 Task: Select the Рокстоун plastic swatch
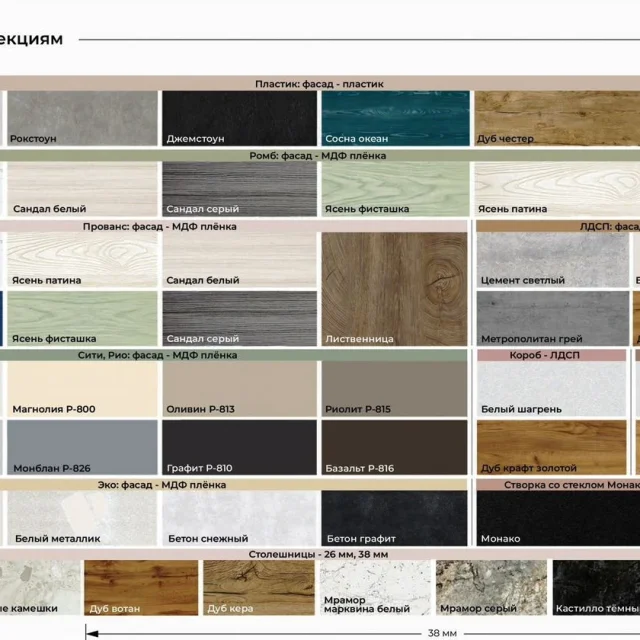(x=82, y=118)
